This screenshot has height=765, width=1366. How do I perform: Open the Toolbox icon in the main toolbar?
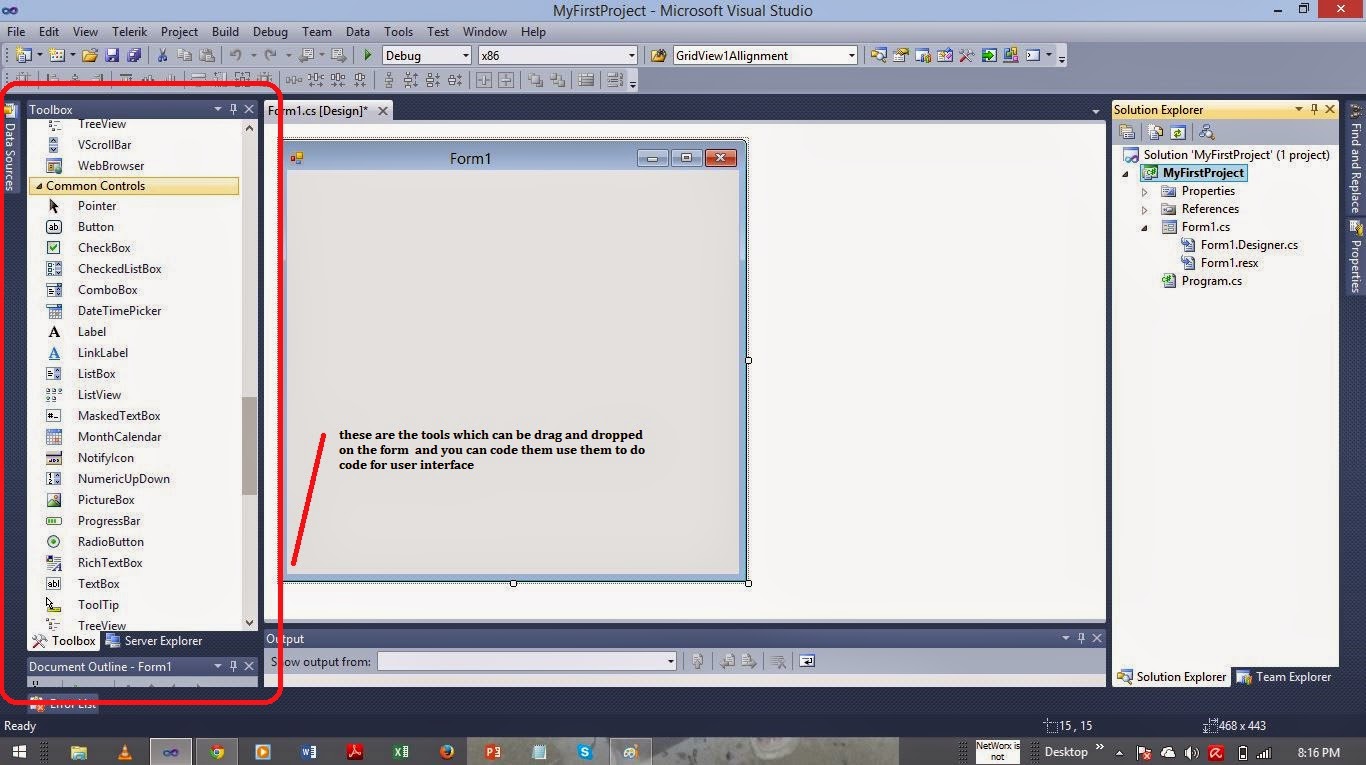coord(966,56)
